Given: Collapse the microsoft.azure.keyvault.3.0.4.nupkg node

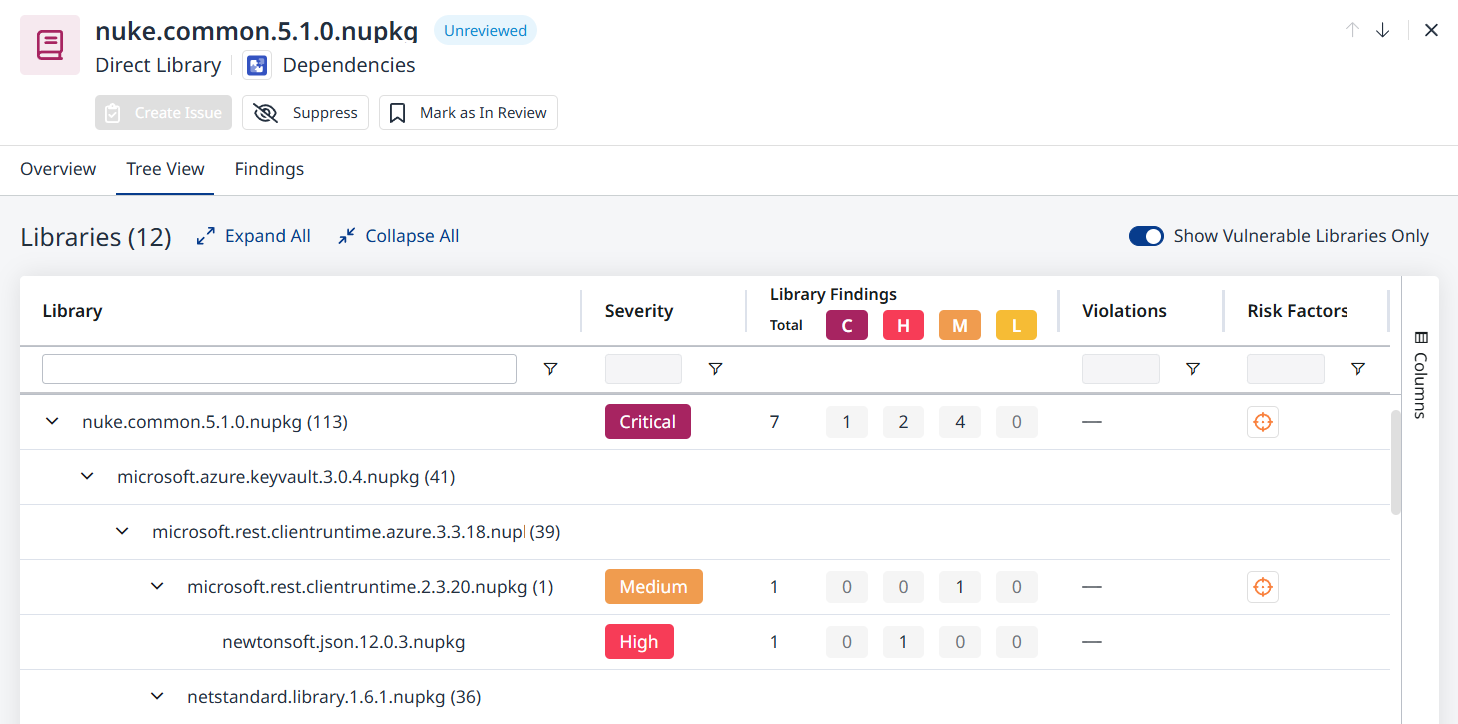Looking at the screenshot, I should [88, 477].
